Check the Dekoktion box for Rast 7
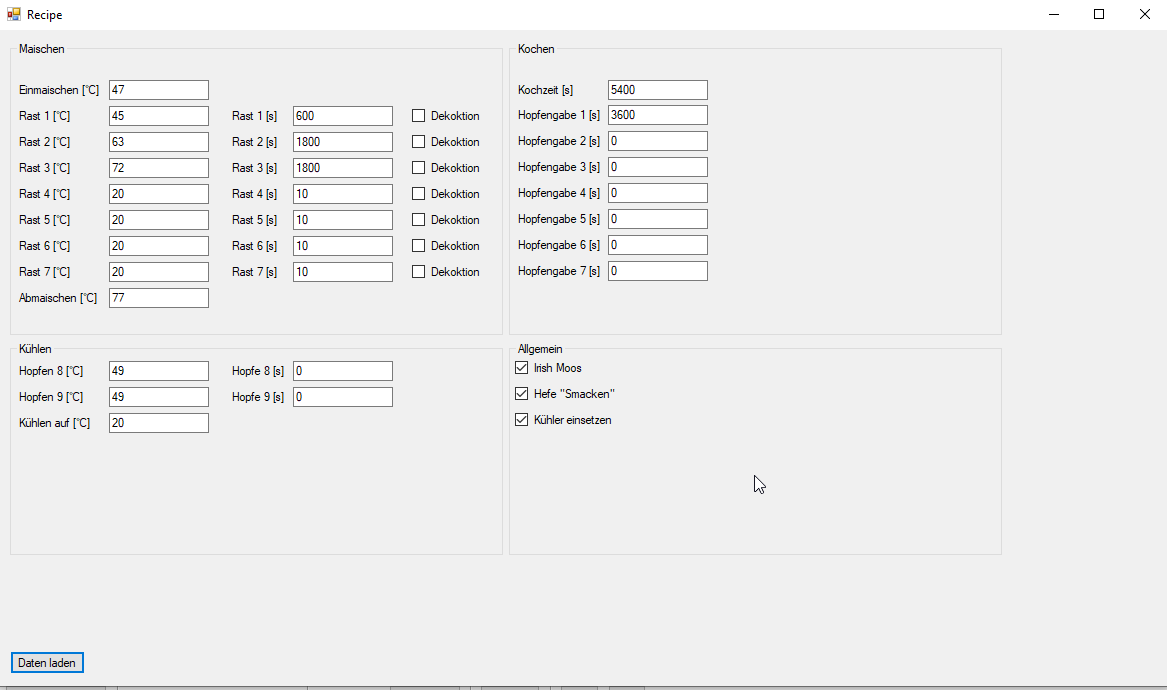Viewport: 1167px width, 690px height. 419,272
